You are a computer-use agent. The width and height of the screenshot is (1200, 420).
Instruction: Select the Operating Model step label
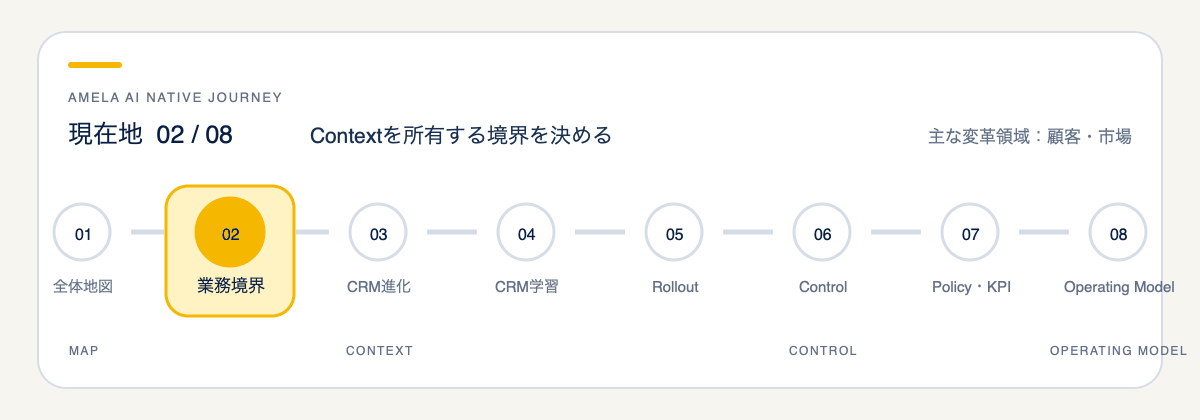coord(1119,287)
